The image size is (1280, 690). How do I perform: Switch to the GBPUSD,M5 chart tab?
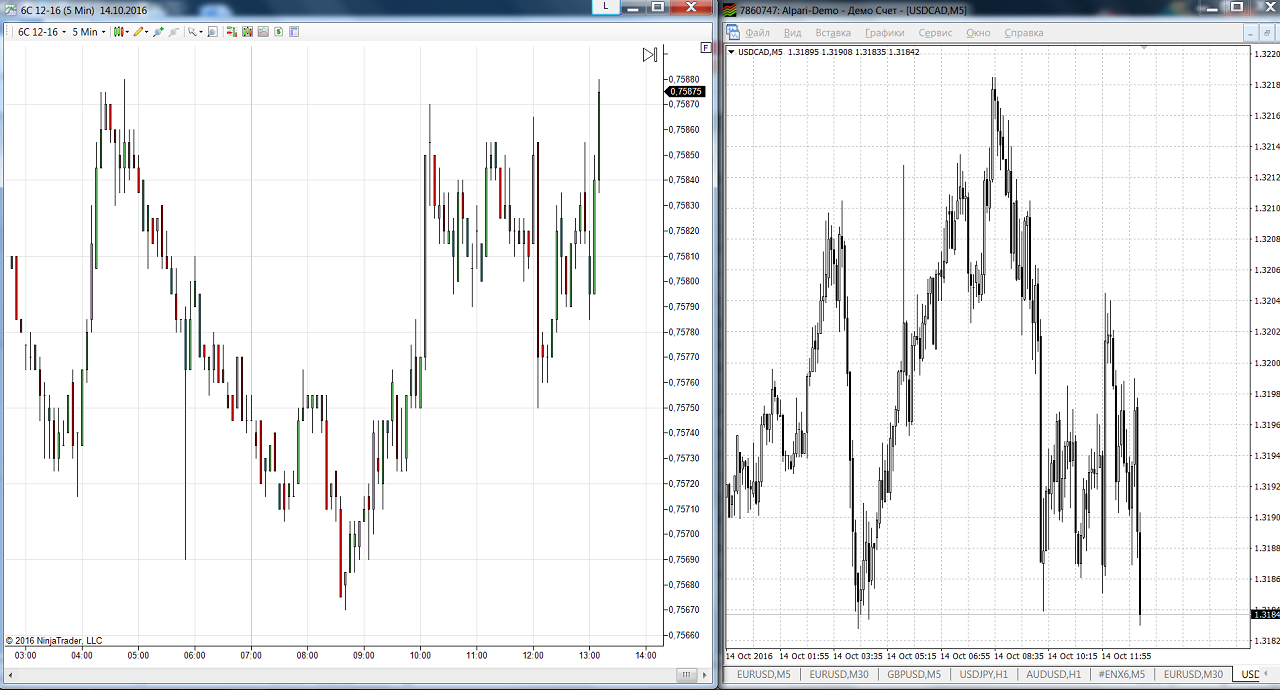(x=913, y=675)
